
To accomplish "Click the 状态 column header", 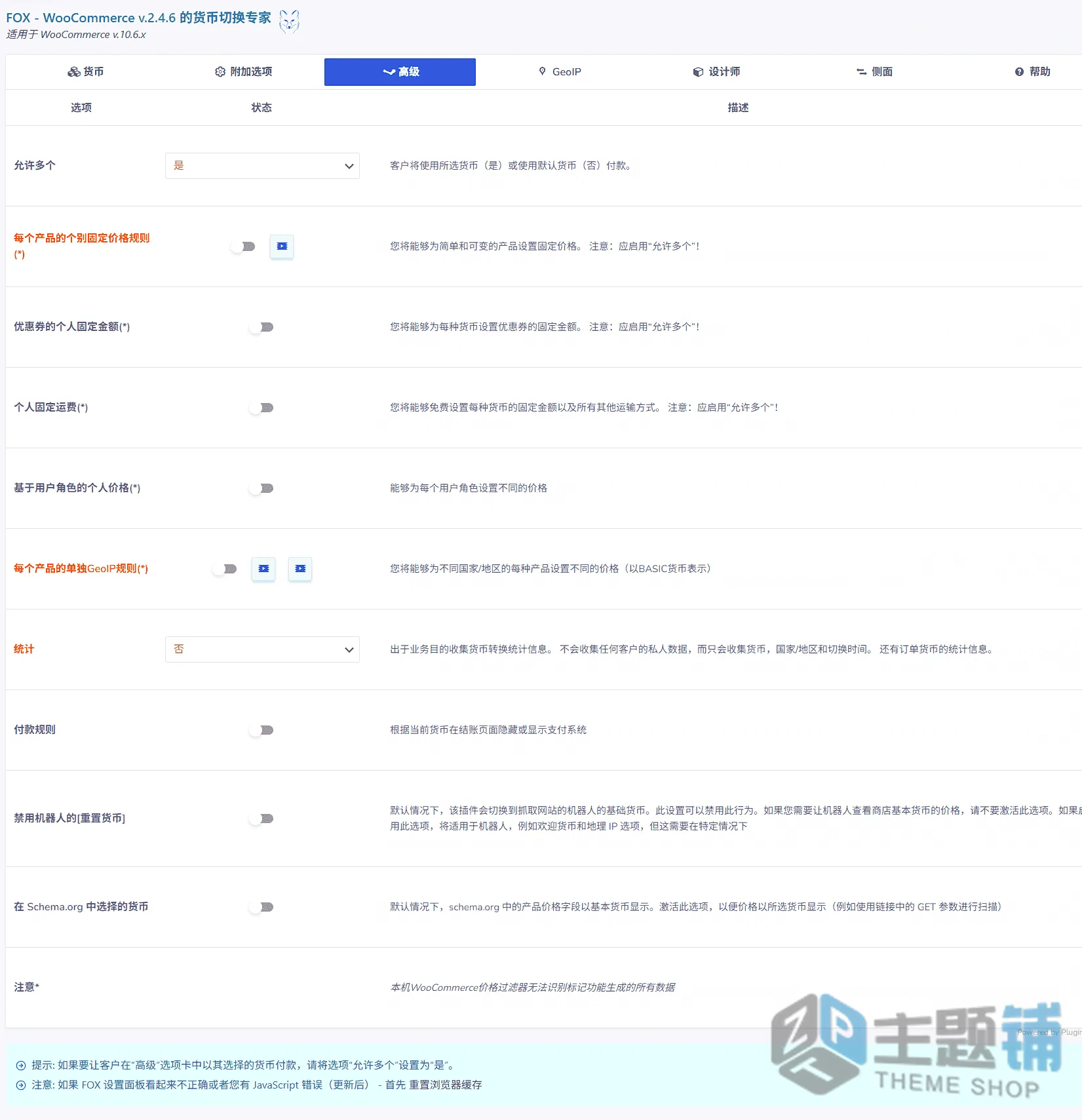I will 261,107.
